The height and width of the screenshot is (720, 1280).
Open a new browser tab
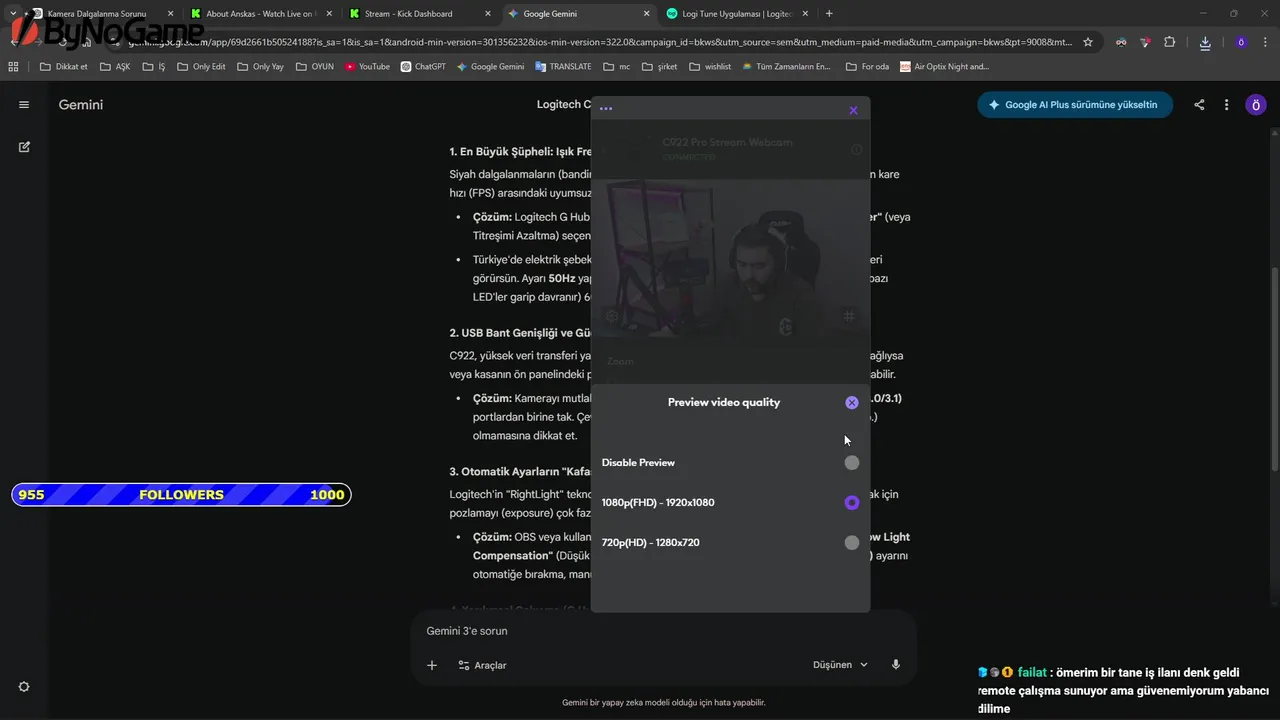pyautogui.click(x=829, y=14)
